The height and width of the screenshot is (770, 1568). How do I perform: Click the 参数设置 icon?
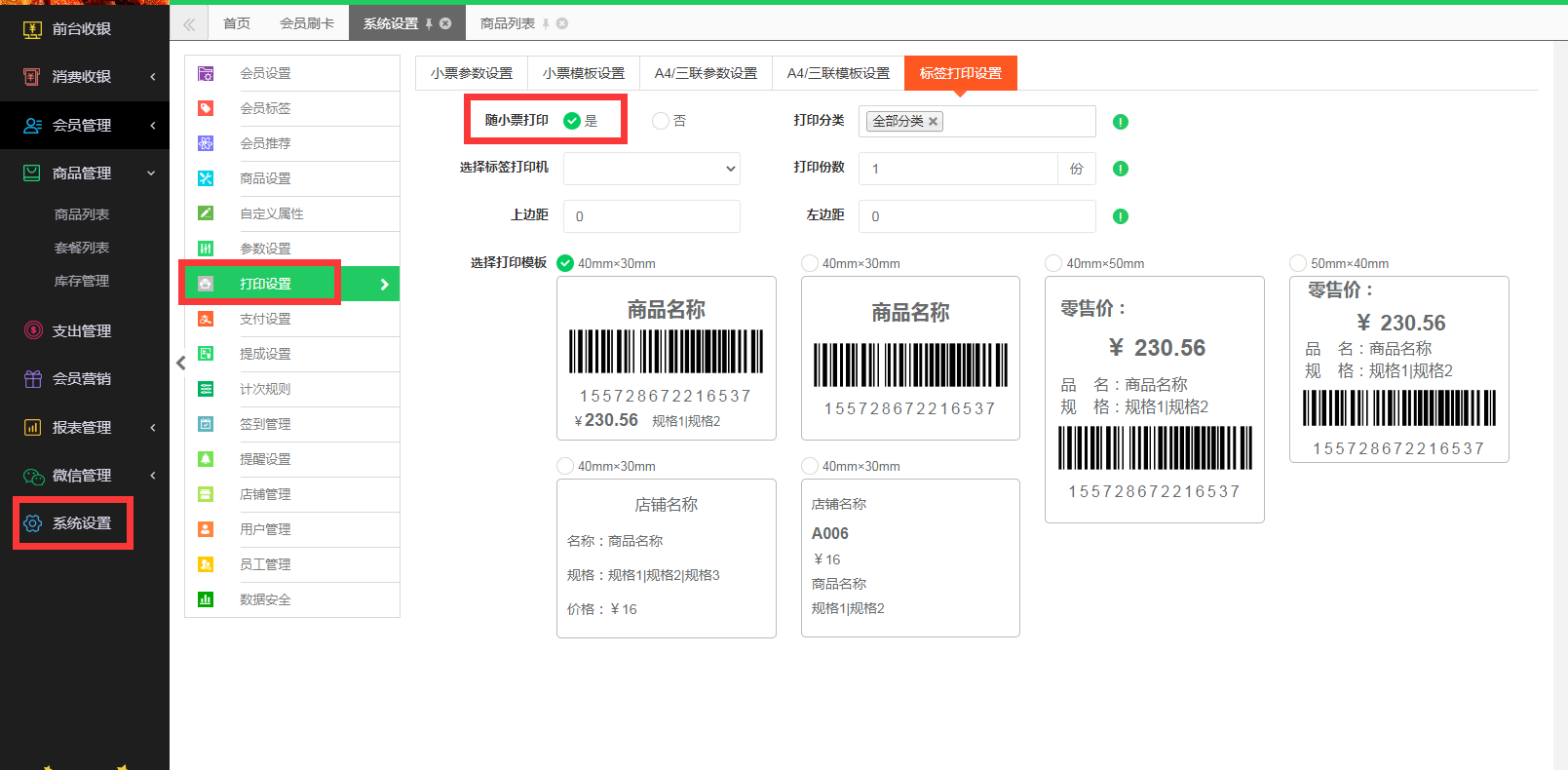(206, 249)
